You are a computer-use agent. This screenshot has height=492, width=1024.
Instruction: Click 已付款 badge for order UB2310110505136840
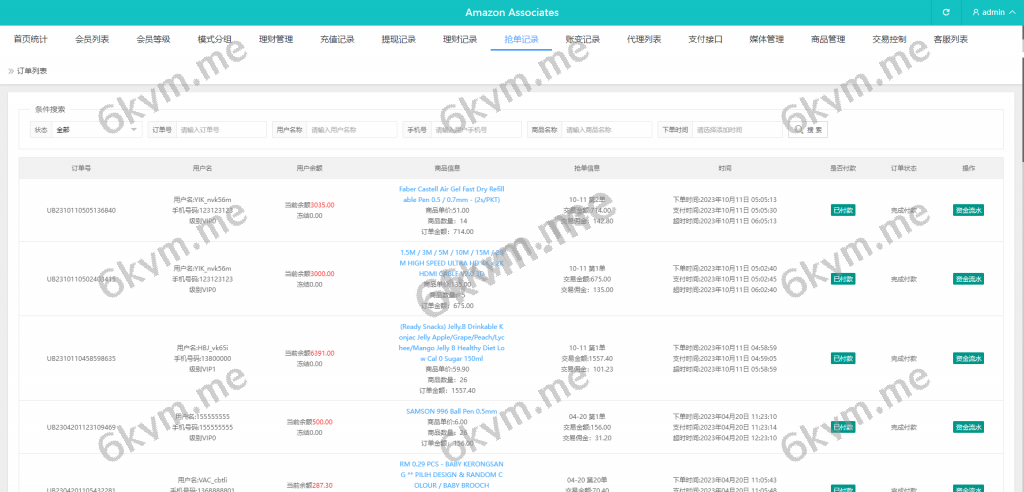point(842,210)
